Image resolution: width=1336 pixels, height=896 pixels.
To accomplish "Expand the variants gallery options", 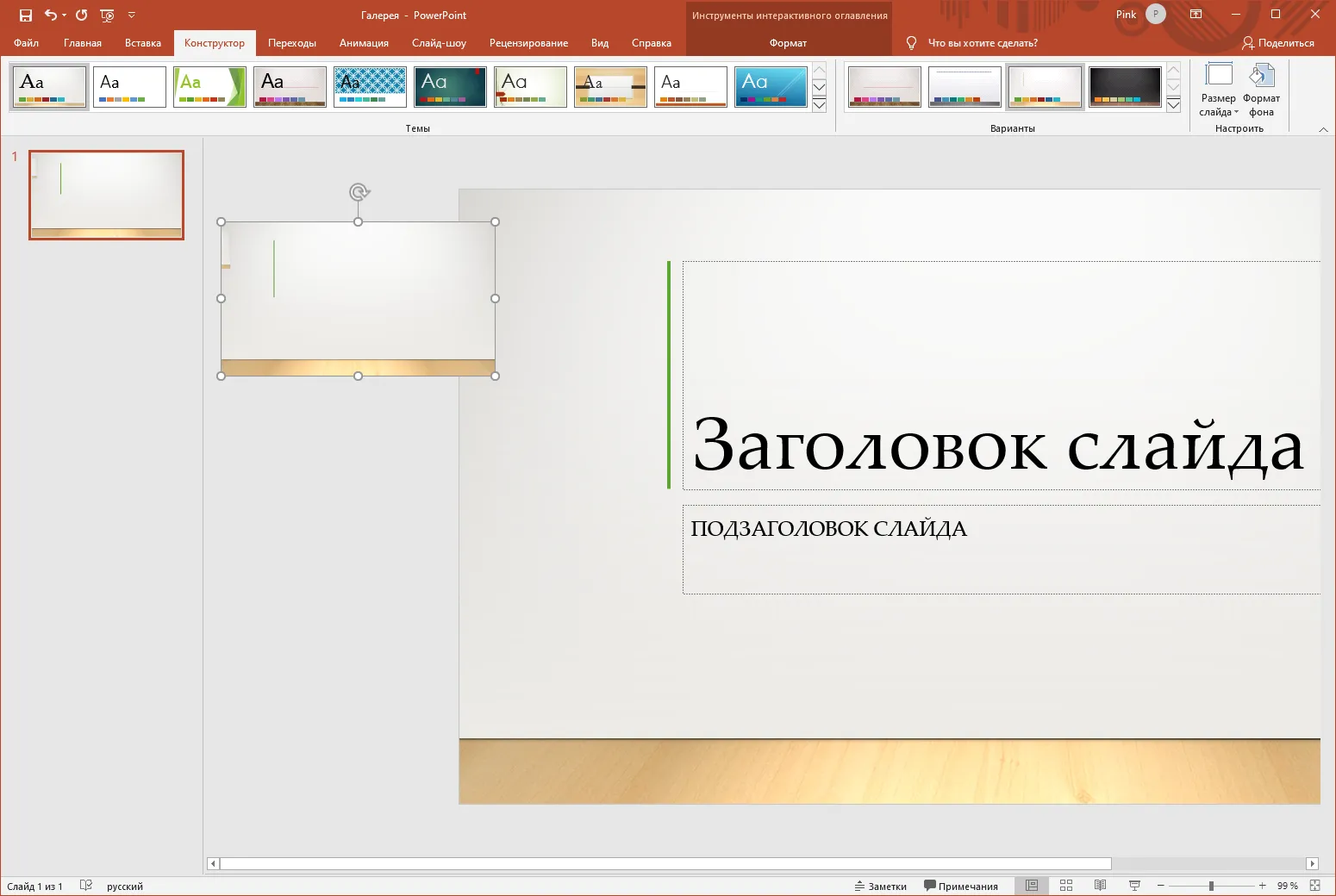I will tap(1173, 105).
